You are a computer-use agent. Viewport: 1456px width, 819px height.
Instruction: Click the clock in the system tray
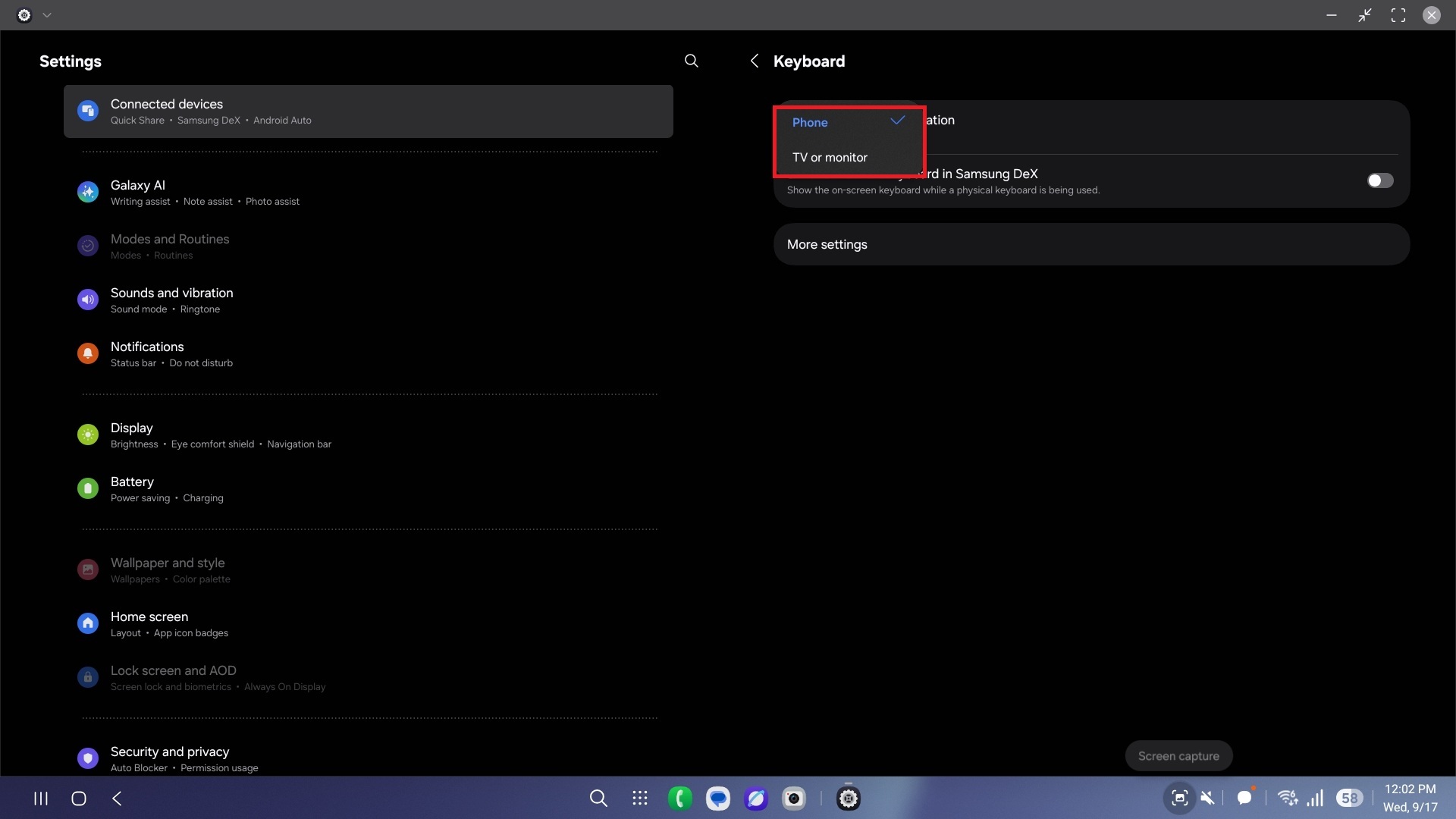coord(1410,798)
